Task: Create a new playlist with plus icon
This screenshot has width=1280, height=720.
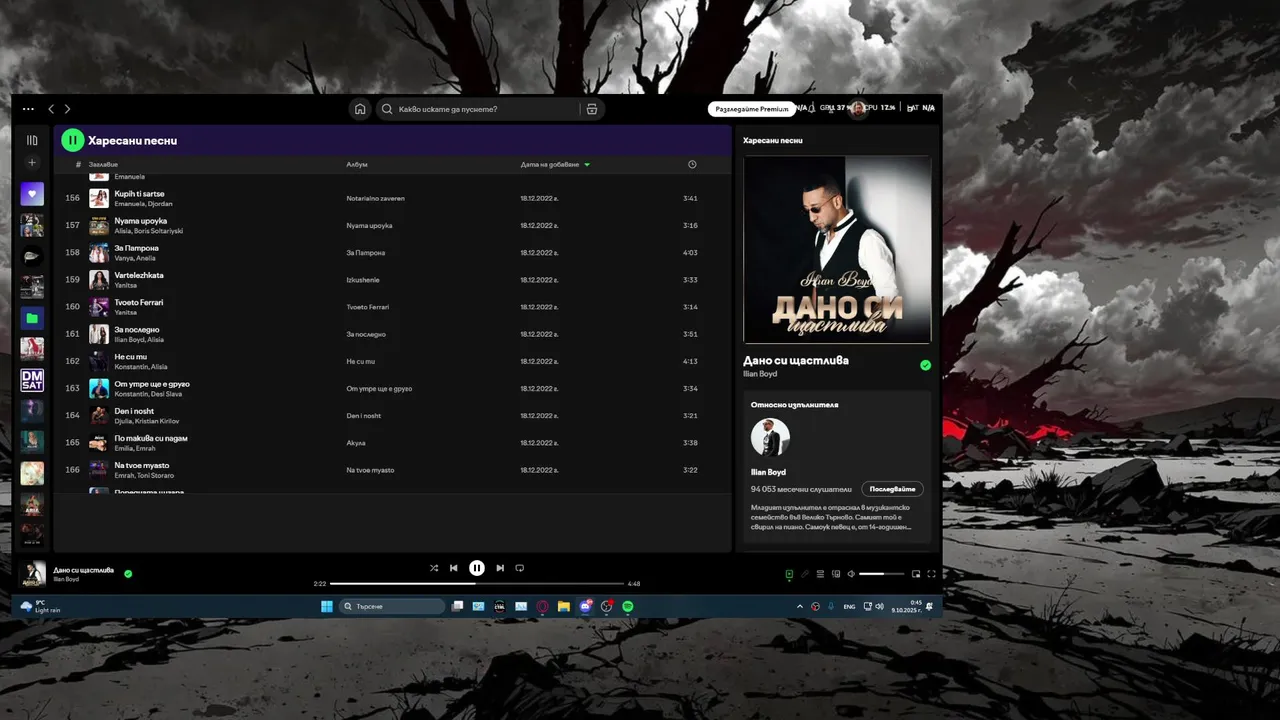Action: pos(32,162)
